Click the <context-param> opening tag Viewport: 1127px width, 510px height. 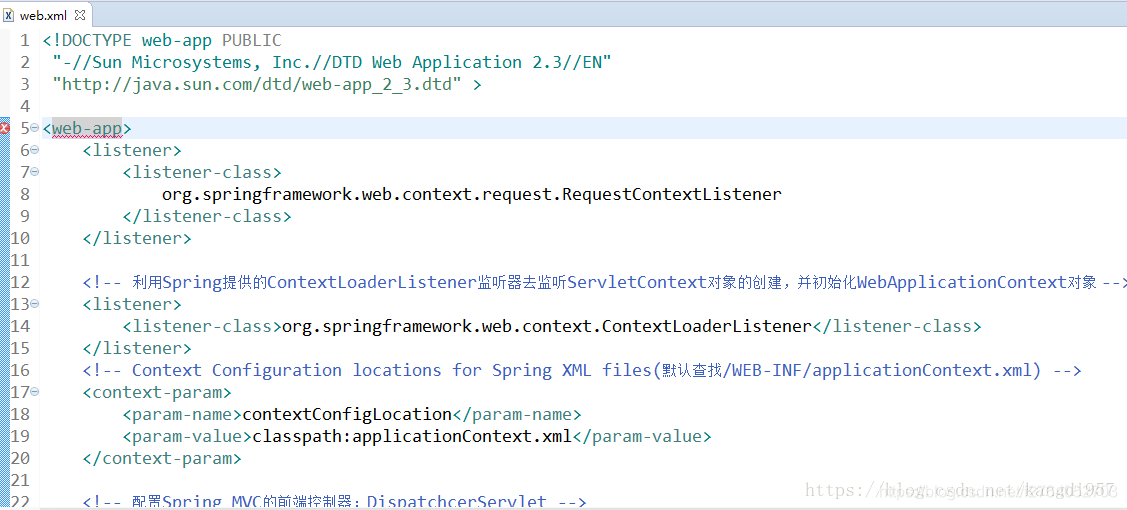[x=157, y=393]
